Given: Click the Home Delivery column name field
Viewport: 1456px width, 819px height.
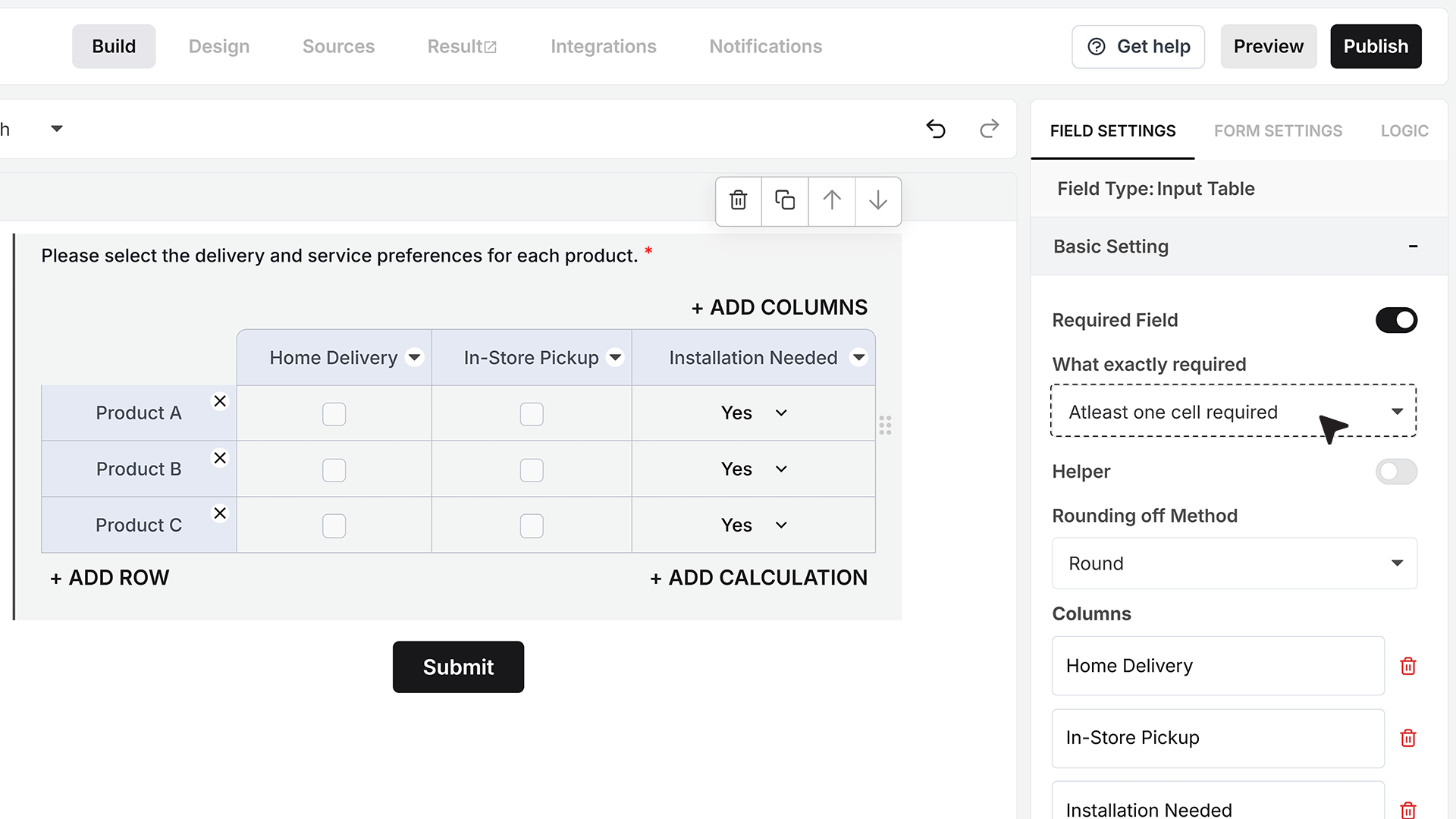Looking at the screenshot, I should tap(1218, 666).
